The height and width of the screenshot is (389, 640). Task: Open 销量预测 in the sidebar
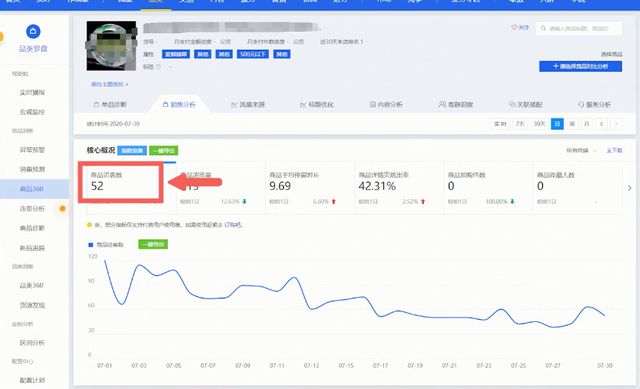(x=32, y=169)
